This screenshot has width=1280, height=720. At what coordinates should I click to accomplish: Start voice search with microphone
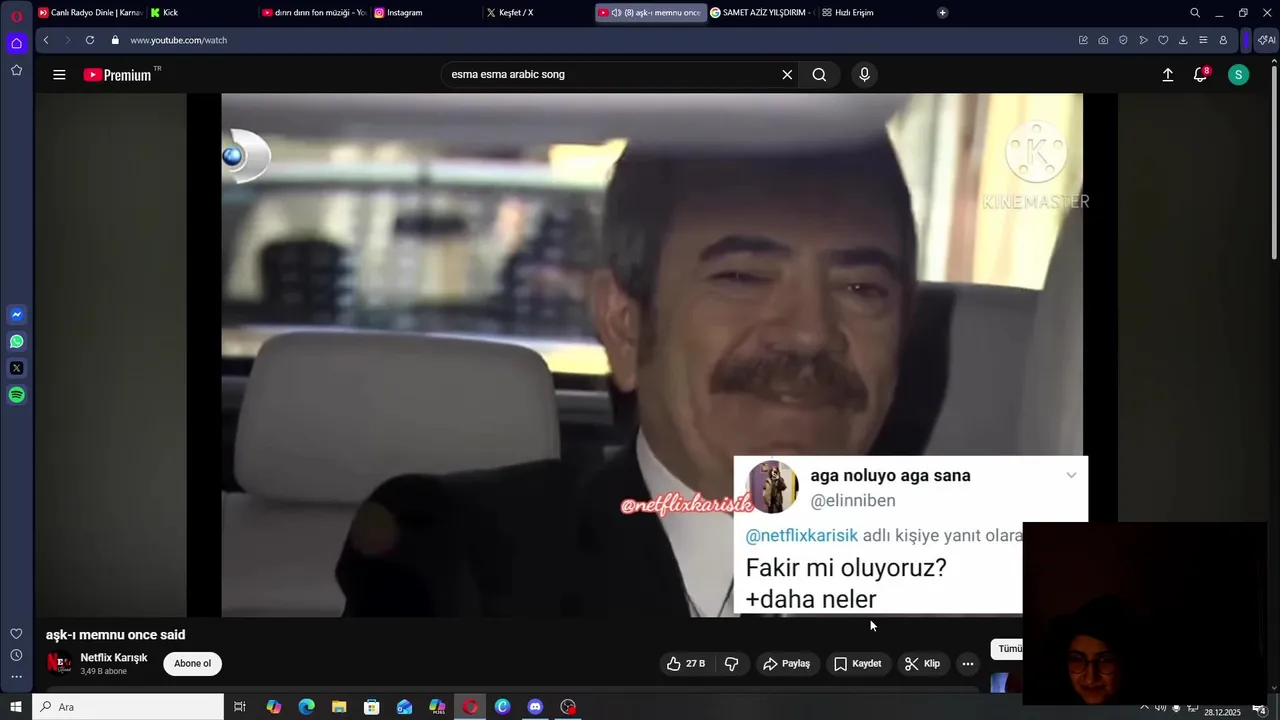click(865, 75)
